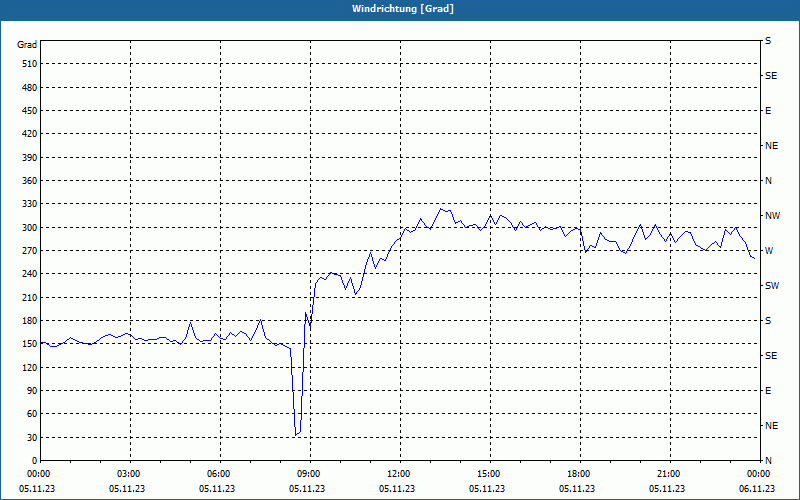Select the 'NE' compass label near 45 degrees
Image resolution: width=800 pixels, height=500 pixels.
pyautogui.click(x=771, y=426)
